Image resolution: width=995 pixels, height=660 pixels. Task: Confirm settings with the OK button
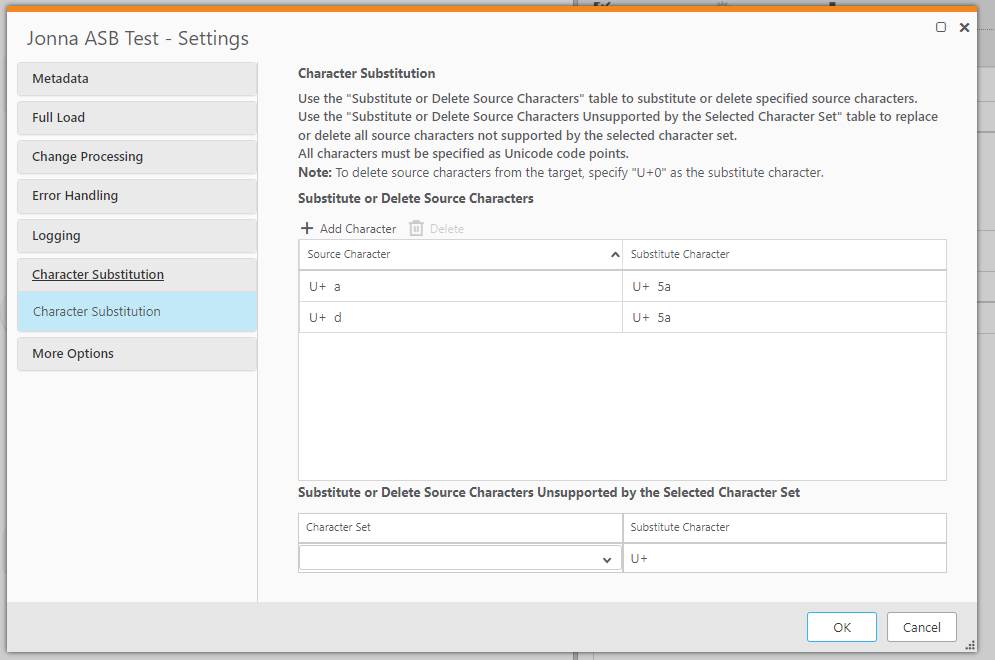(841, 627)
